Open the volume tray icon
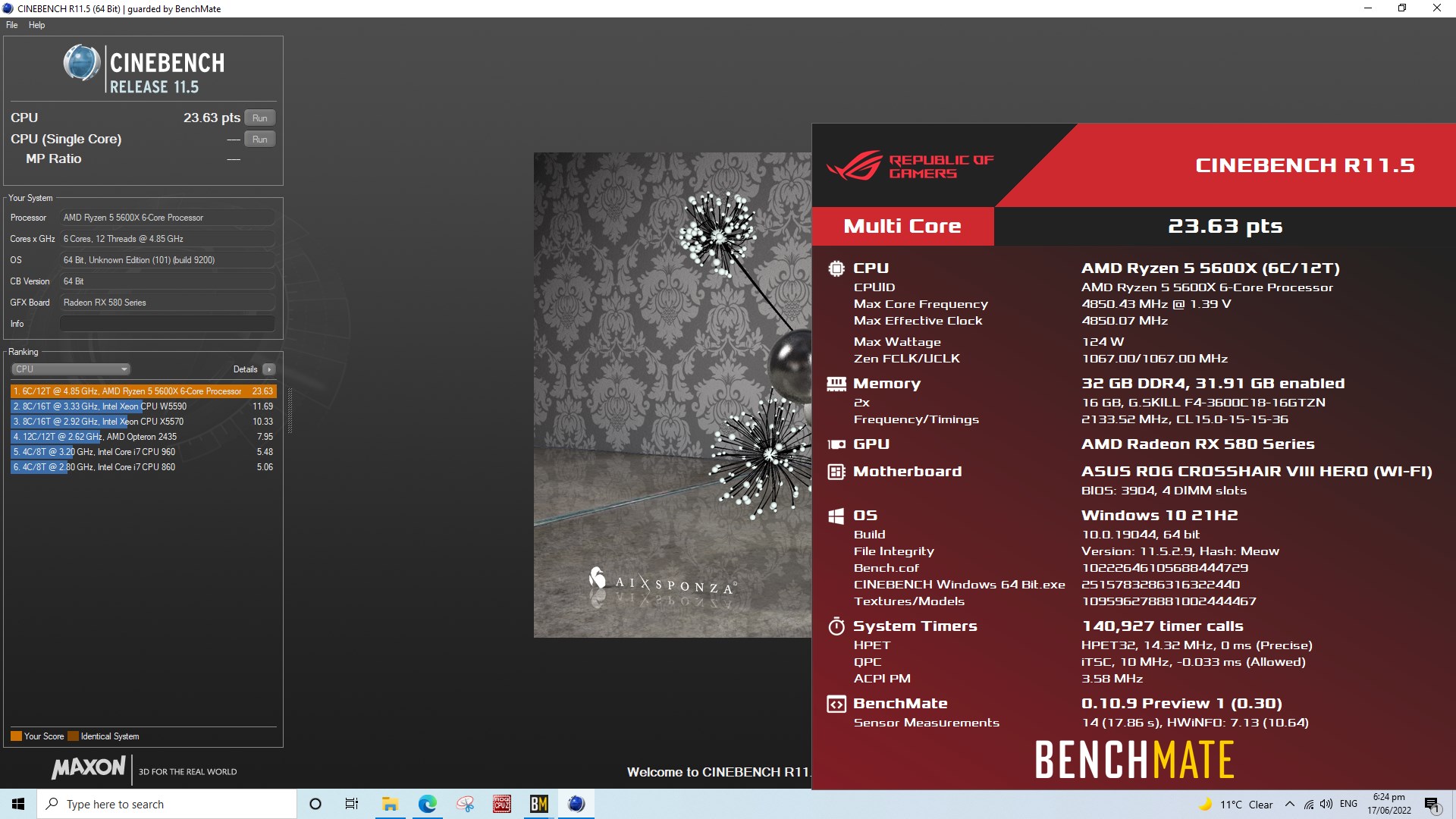 coord(1326,804)
